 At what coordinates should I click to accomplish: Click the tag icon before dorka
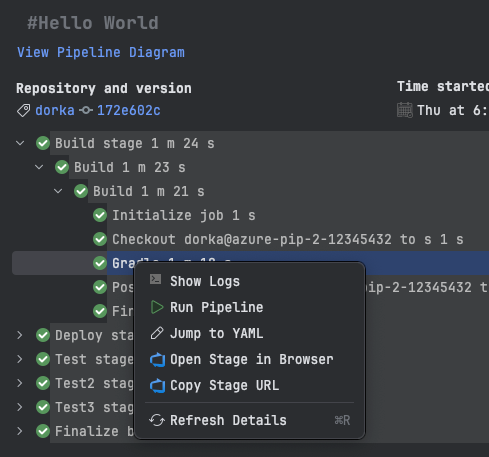[x=23, y=110]
